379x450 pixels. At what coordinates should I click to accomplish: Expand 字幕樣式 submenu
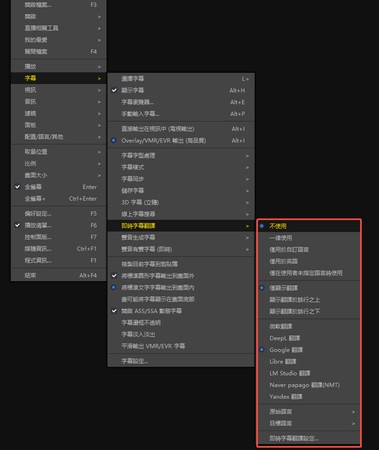point(181,167)
